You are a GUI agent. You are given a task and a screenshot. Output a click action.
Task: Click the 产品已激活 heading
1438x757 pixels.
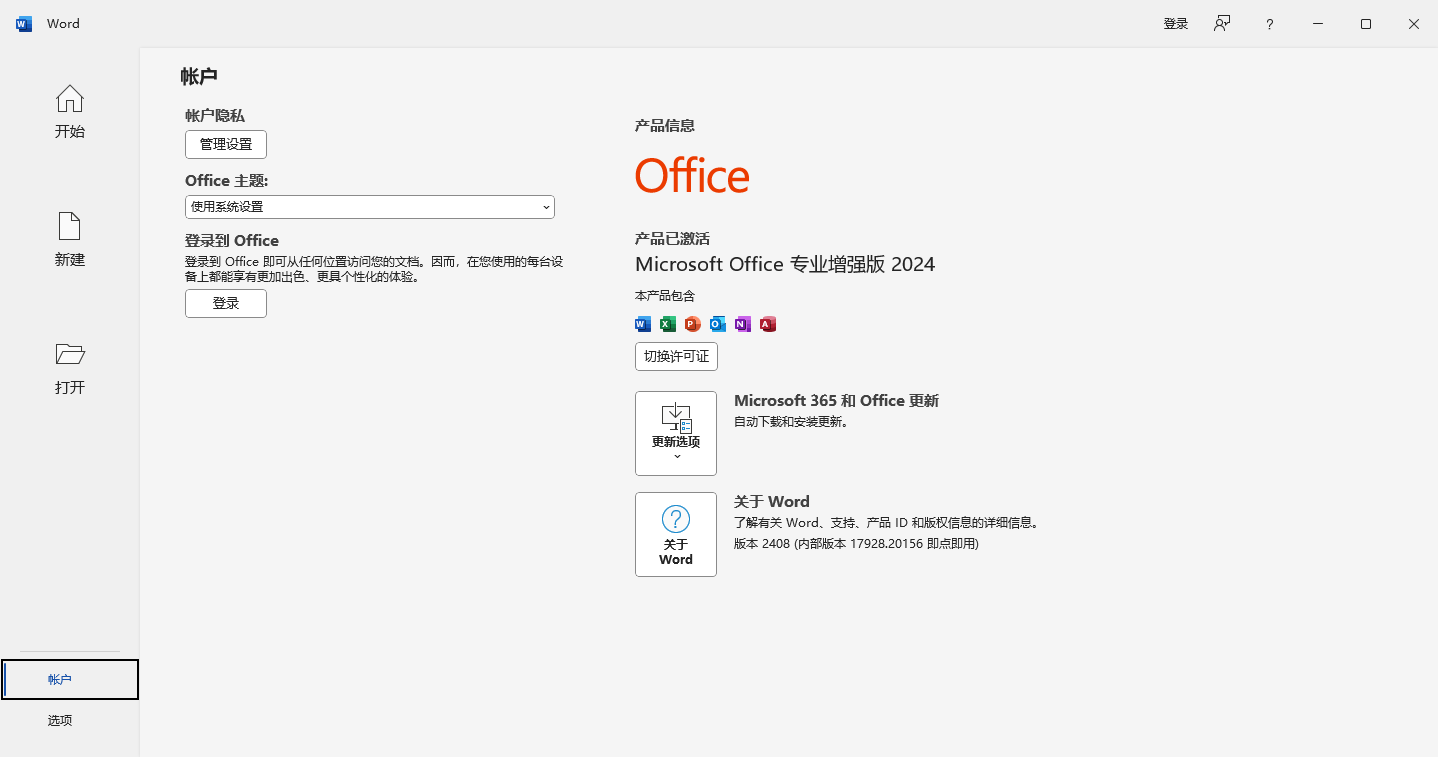[x=672, y=239]
